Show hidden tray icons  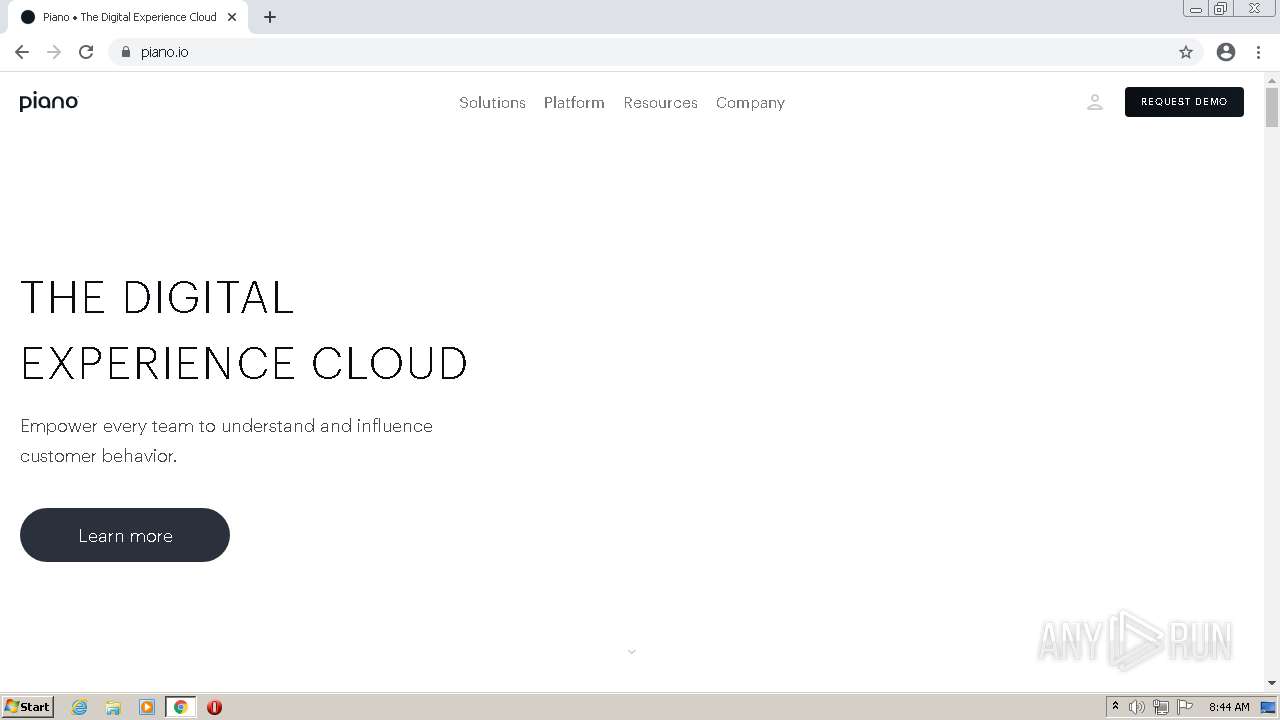1115,707
